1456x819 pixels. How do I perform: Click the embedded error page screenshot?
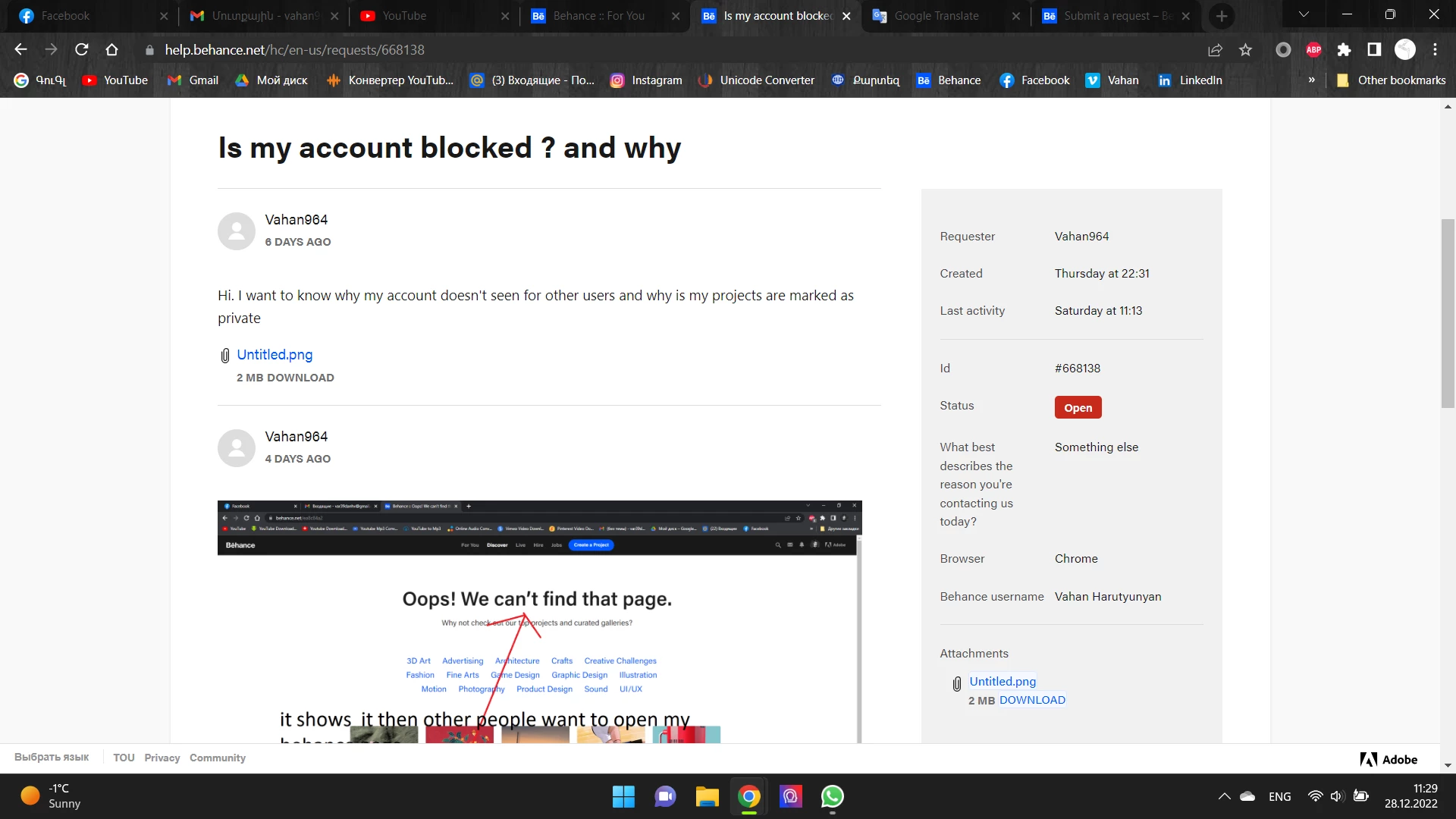click(x=538, y=622)
